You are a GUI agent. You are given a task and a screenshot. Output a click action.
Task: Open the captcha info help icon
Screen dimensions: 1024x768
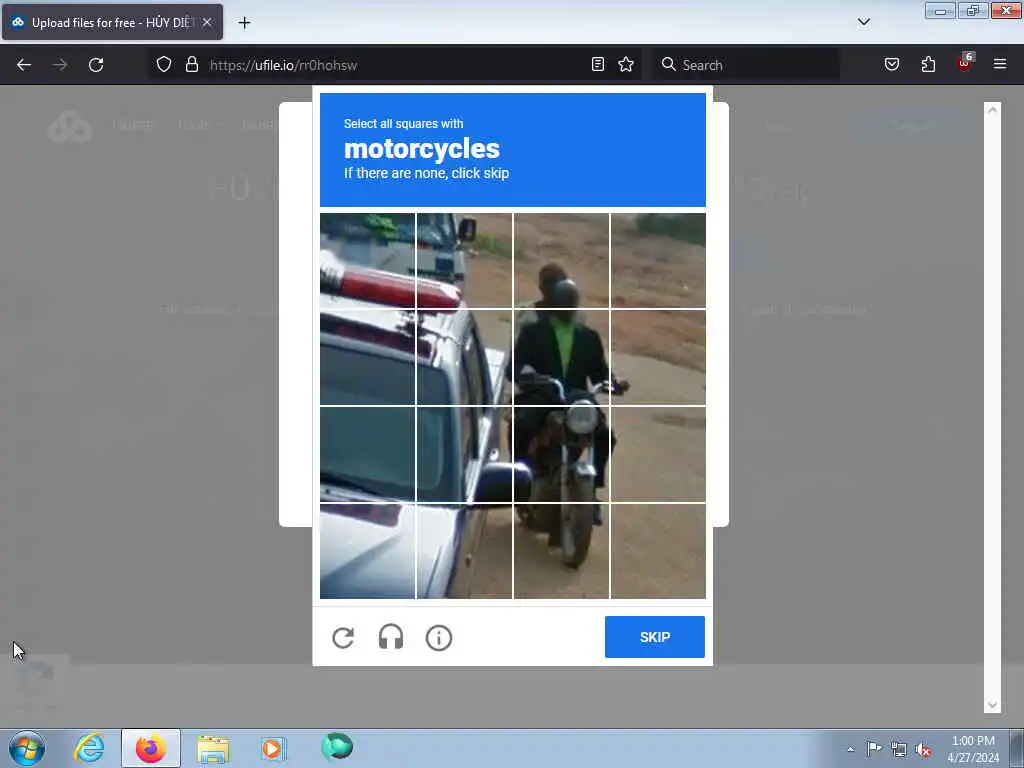(439, 638)
